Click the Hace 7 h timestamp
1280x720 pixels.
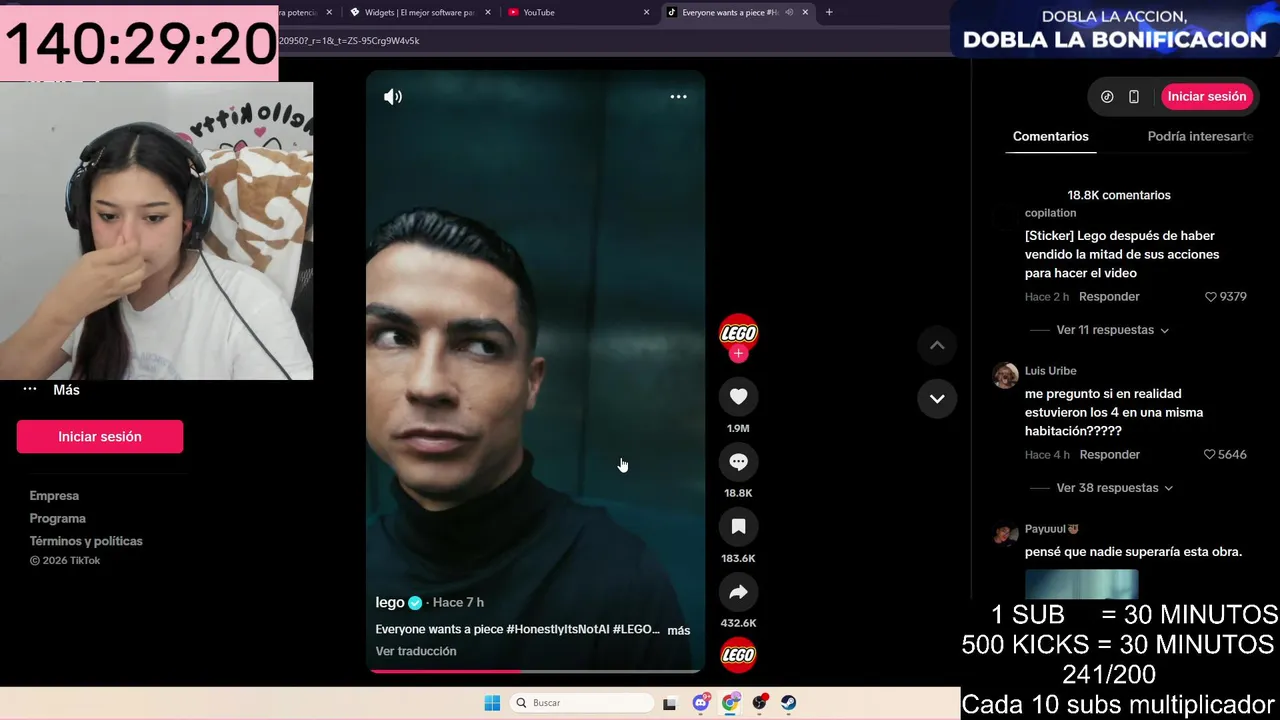click(458, 602)
